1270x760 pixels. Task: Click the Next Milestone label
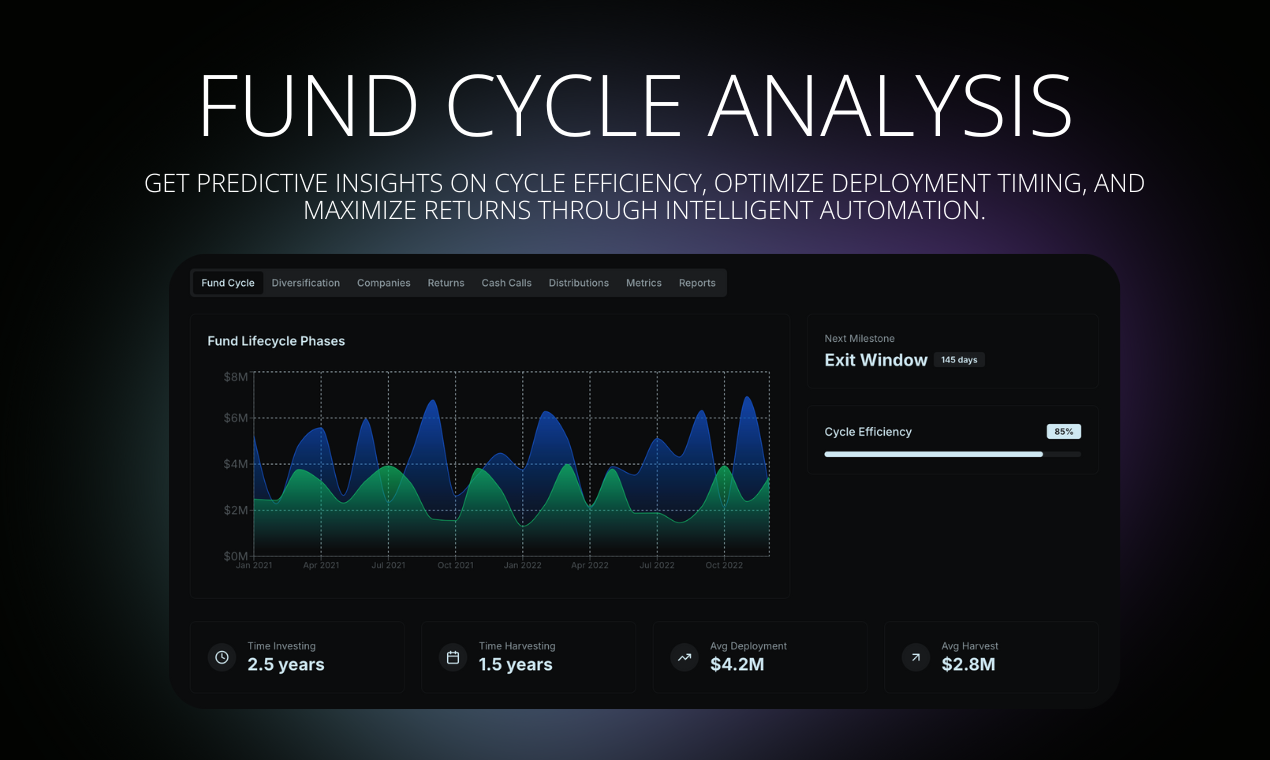tap(860, 339)
